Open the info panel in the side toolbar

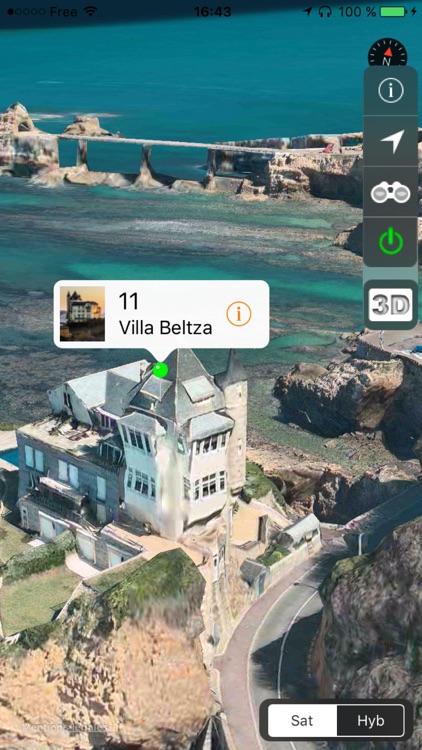[x=391, y=90]
